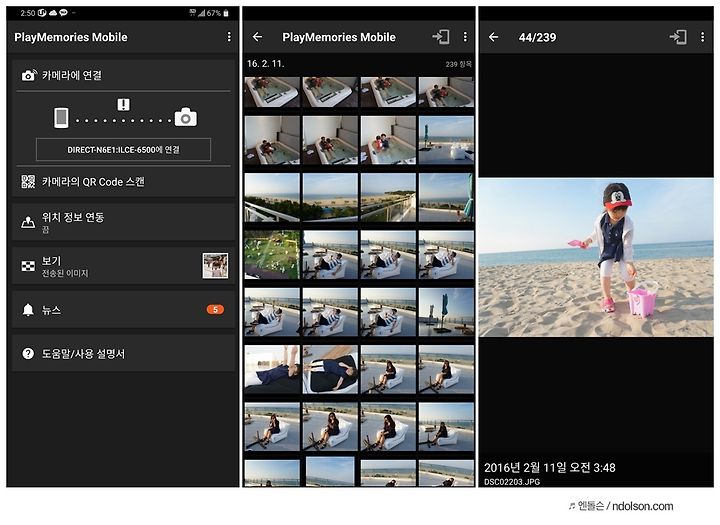Screen dimensions: 720x525
Task: Tap the 44/239 photo counter
Action: [537, 37]
